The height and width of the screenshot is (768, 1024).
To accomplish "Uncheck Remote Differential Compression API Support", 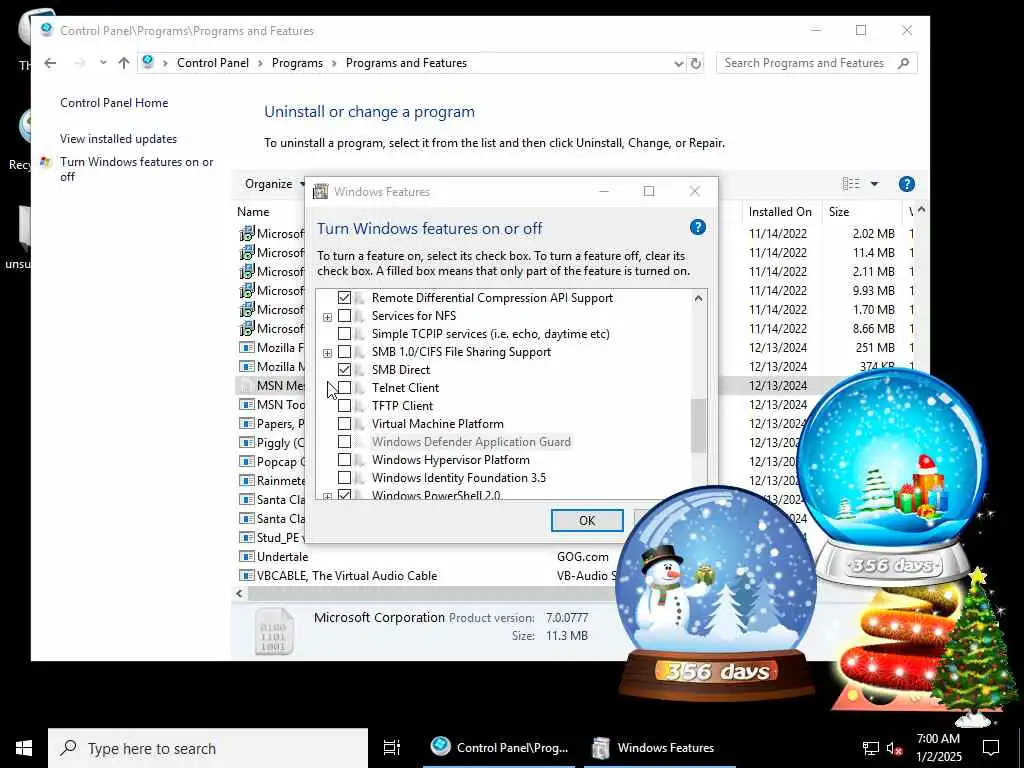I will [x=344, y=298].
